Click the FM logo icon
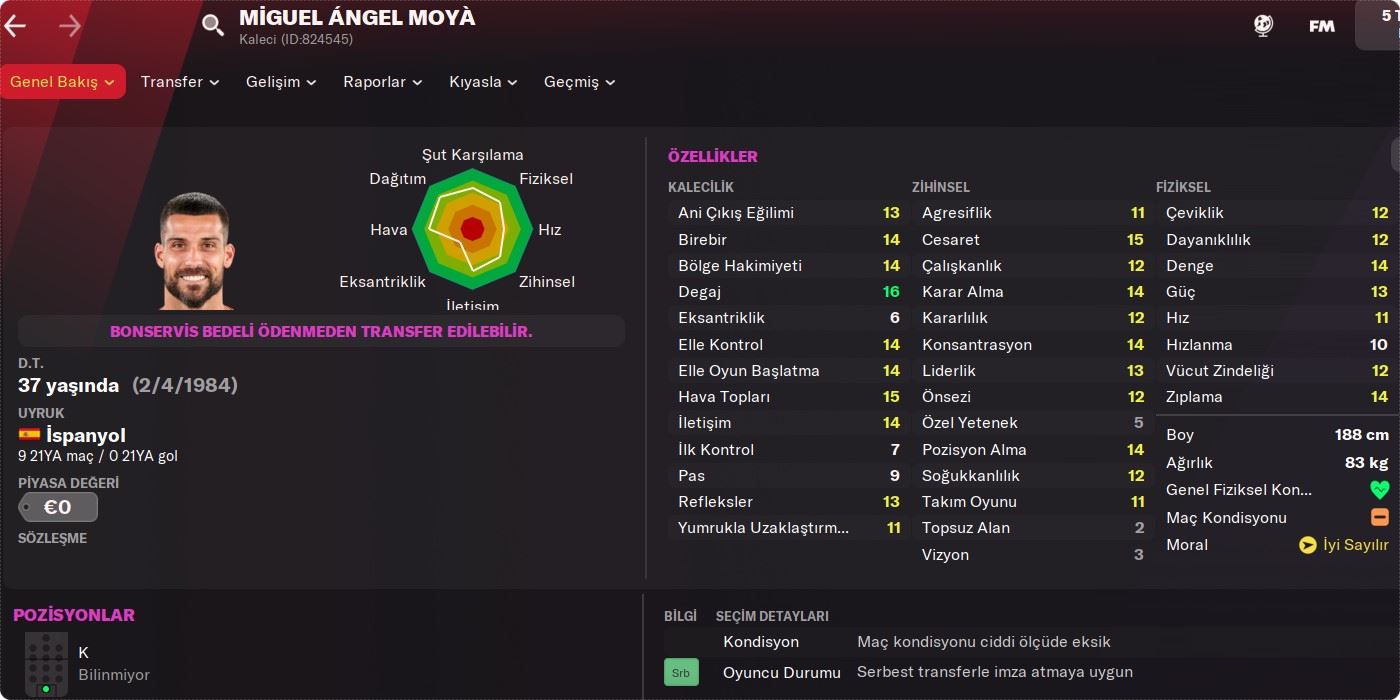This screenshot has width=1400, height=700. (x=1322, y=26)
